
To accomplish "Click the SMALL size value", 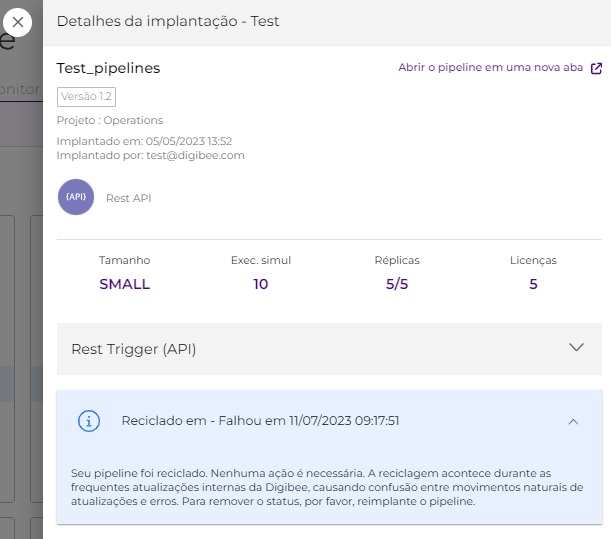I will click(124, 284).
